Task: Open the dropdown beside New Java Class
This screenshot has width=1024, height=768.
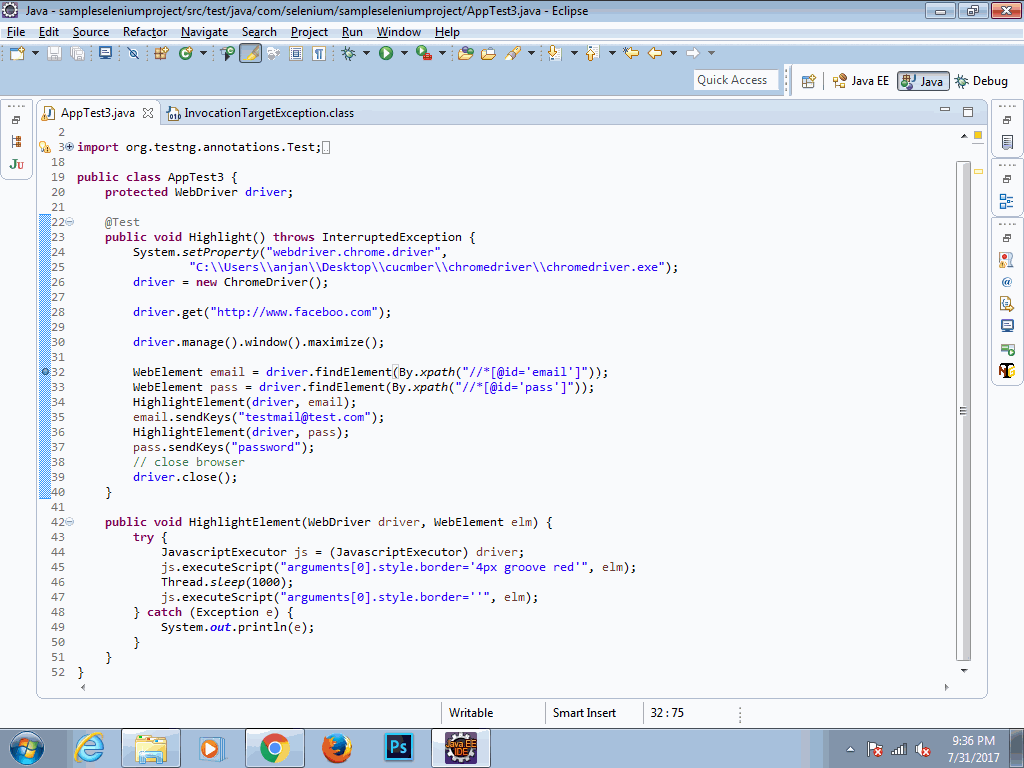Action: 203,54
